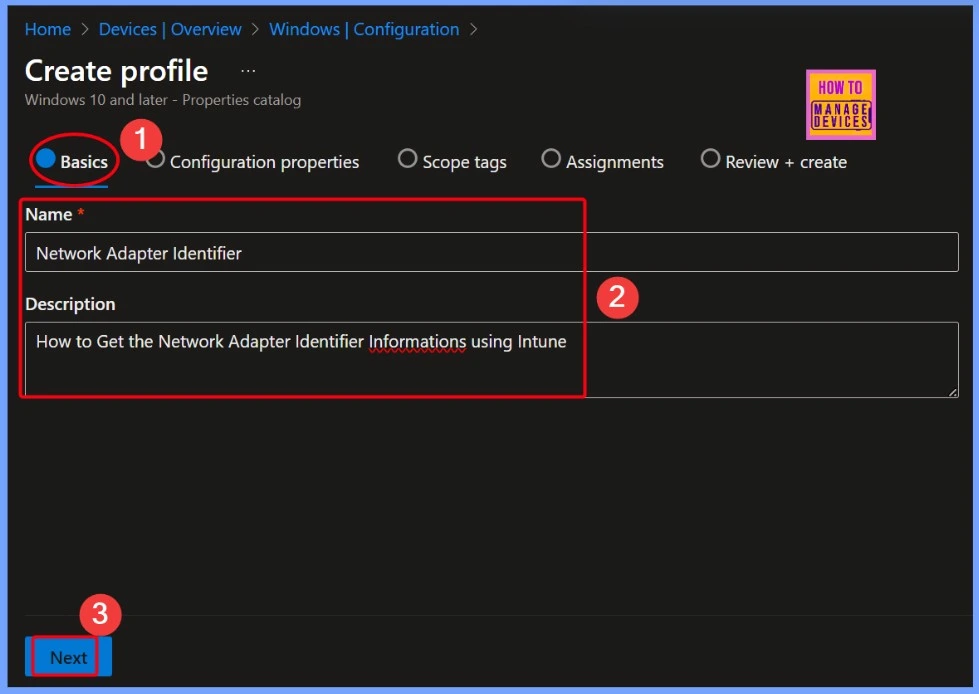Screen dimensions: 979x694
Task: Click the Review + create step circle
Action: [x=711, y=159]
